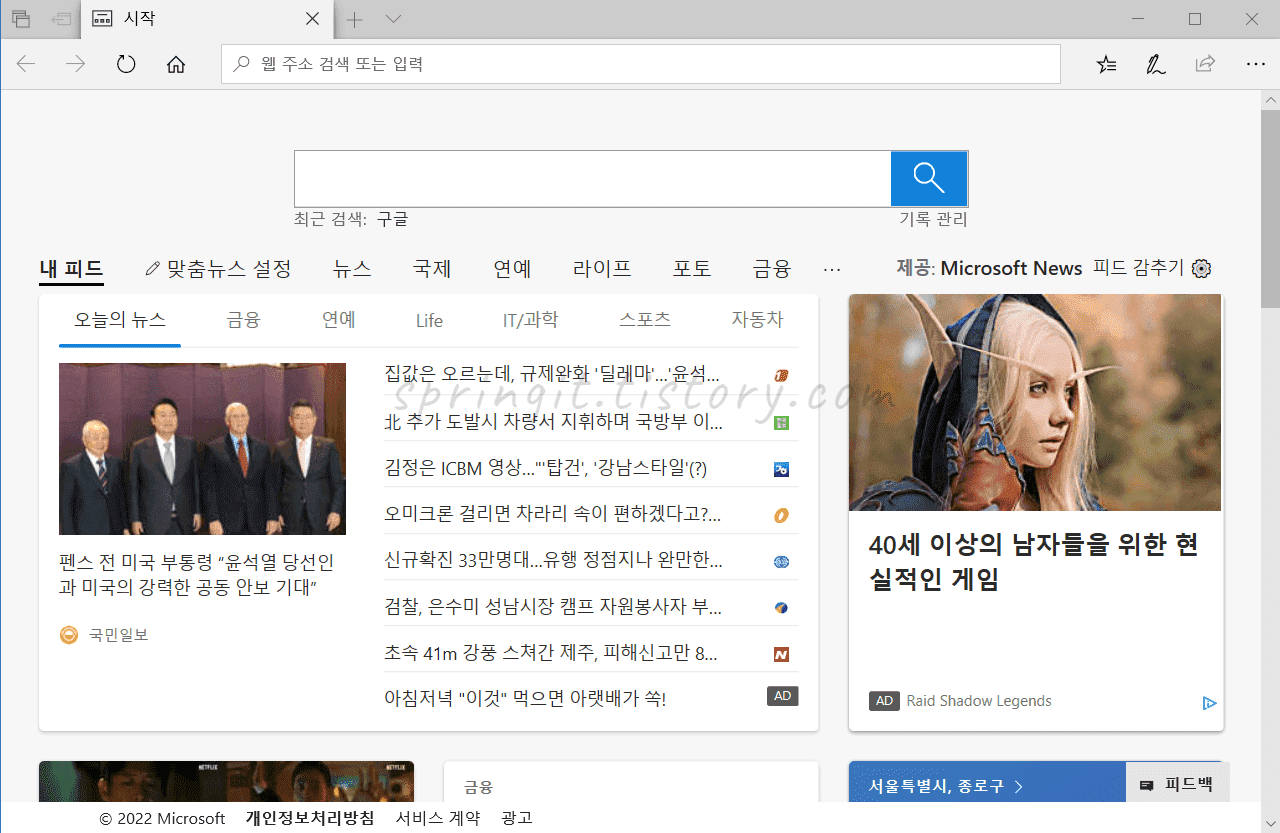The image size is (1280, 833).
Task: Select recent search 구글
Action: coord(392,219)
